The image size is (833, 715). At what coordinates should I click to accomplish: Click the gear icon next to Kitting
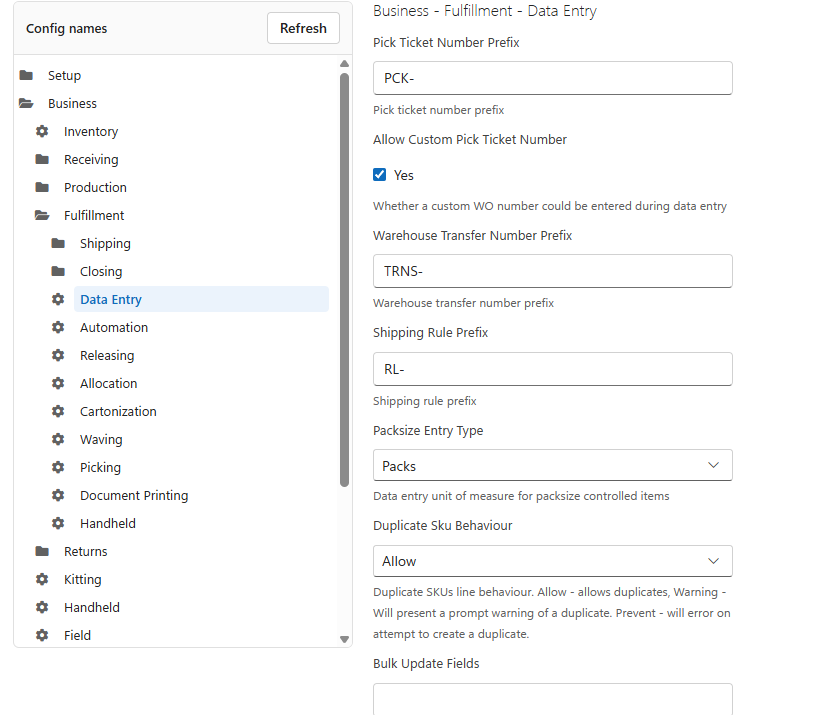(x=42, y=579)
